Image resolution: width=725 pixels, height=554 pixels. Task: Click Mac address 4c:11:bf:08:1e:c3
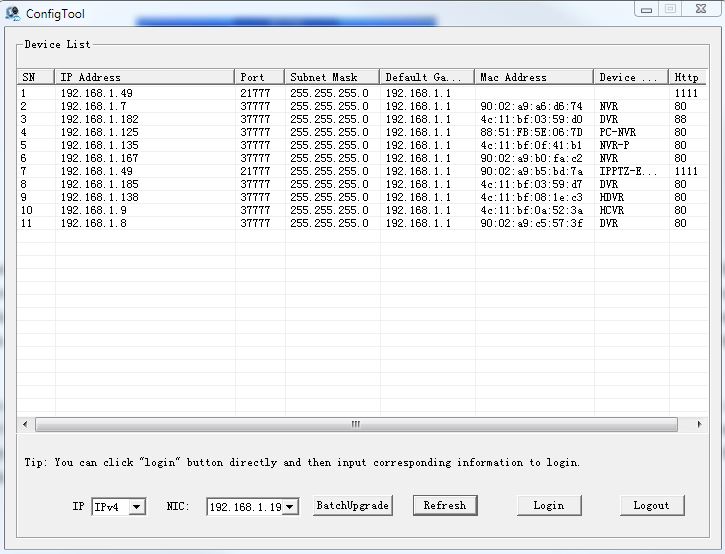click(531, 197)
